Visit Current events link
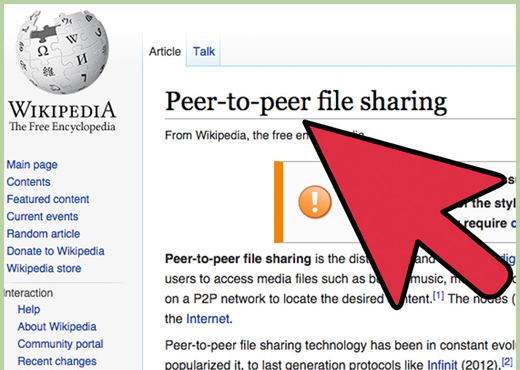Image resolution: width=520 pixels, height=370 pixels. coord(42,217)
